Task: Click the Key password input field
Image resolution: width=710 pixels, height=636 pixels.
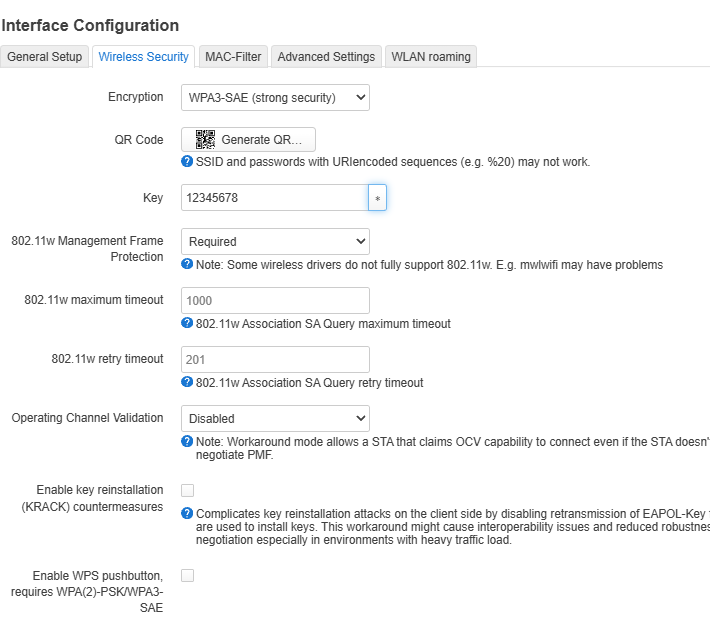Action: coord(274,198)
